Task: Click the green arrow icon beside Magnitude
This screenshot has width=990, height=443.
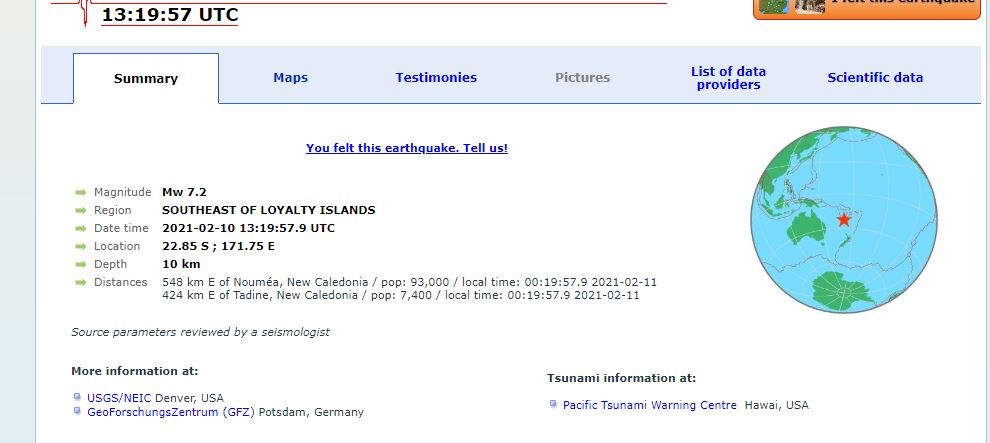Action: [x=80, y=192]
